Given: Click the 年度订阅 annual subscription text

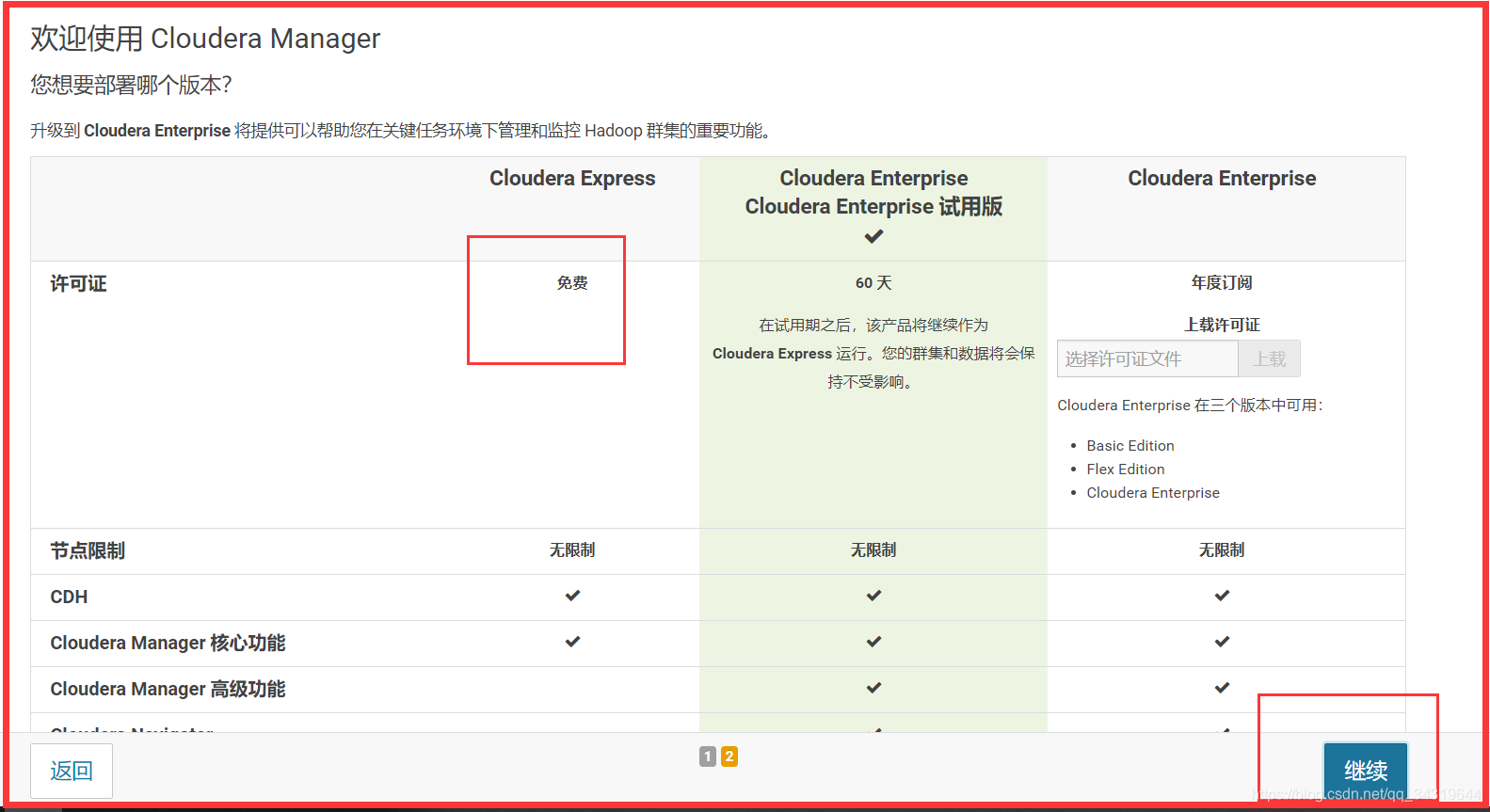Looking at the screenshot, I should coord(1222,282).
